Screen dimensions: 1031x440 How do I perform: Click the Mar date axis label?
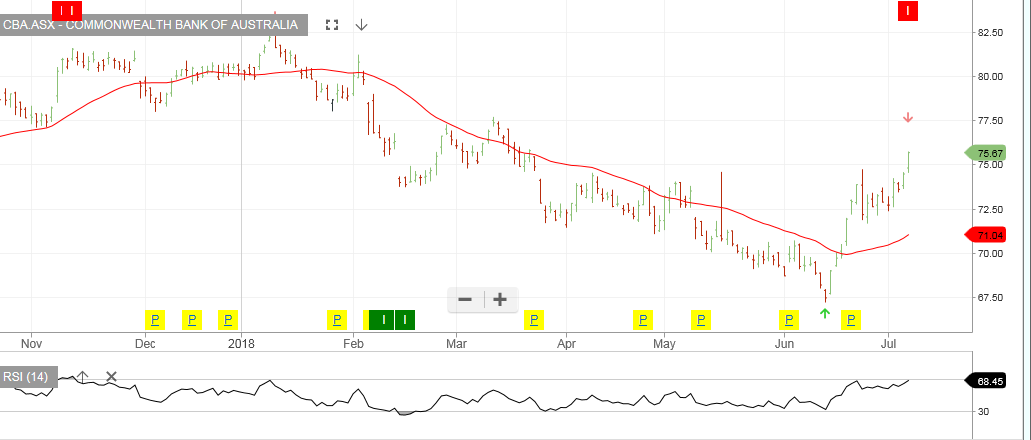pos(456,343)
